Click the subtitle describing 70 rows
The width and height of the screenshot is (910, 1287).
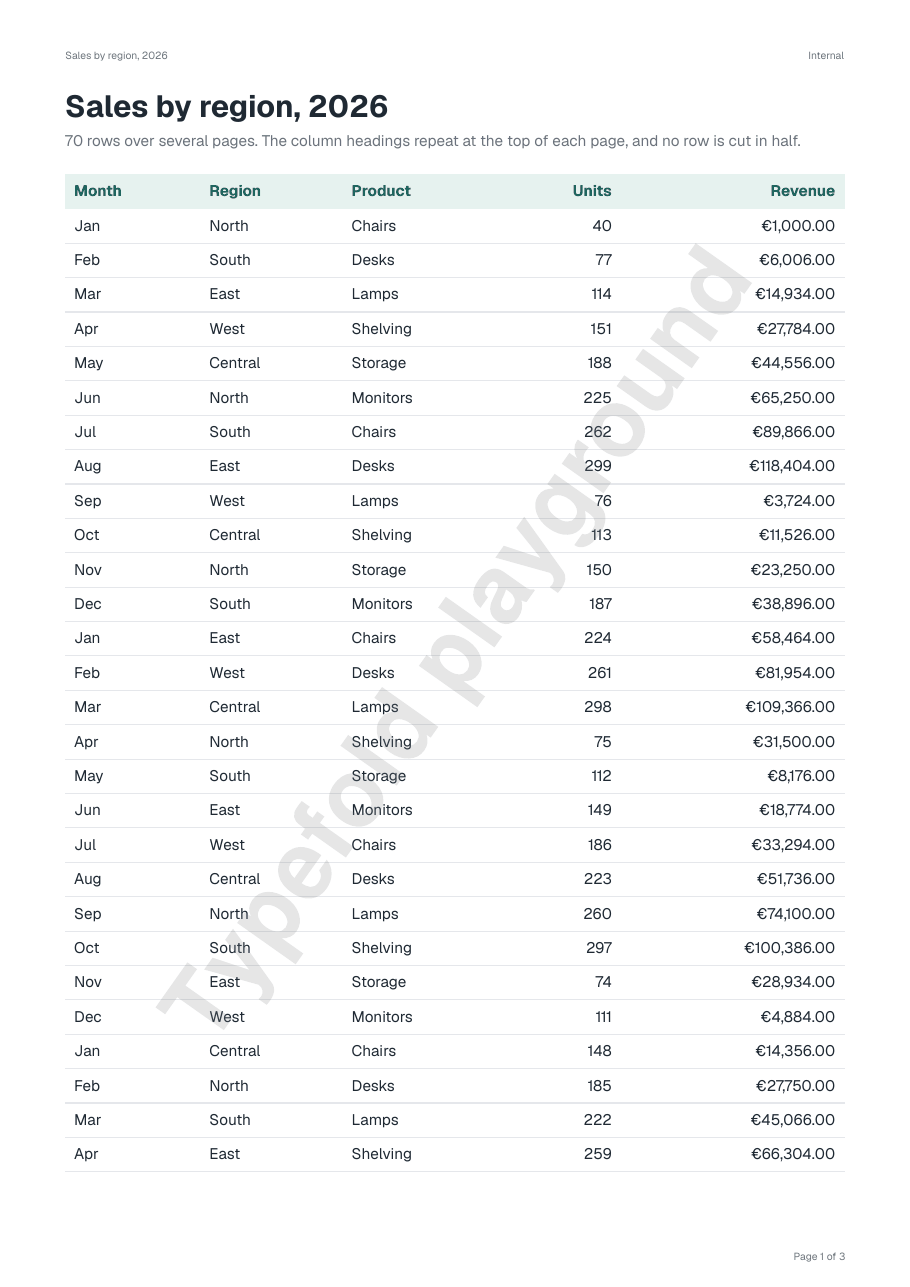point(433,141)
